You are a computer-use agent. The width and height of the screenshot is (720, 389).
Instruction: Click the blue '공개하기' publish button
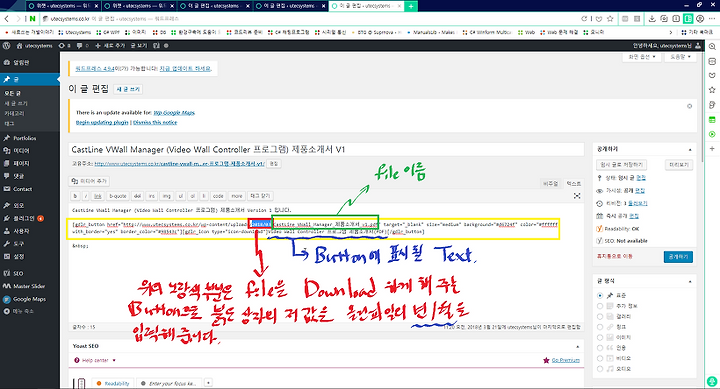pyautogui.click(x=678, y=257)
